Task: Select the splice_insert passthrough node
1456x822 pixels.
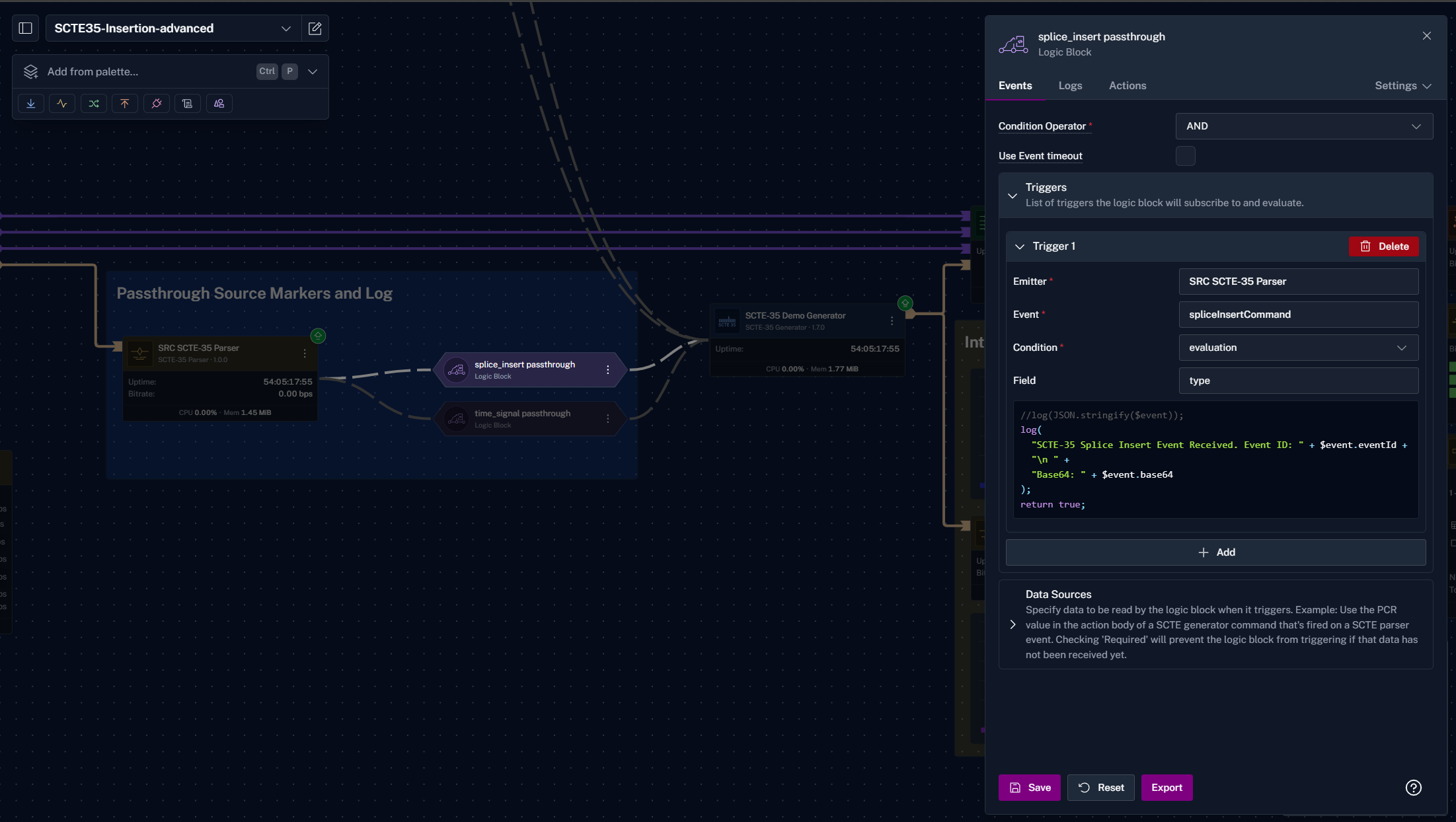Action: [x=529, y=370]
